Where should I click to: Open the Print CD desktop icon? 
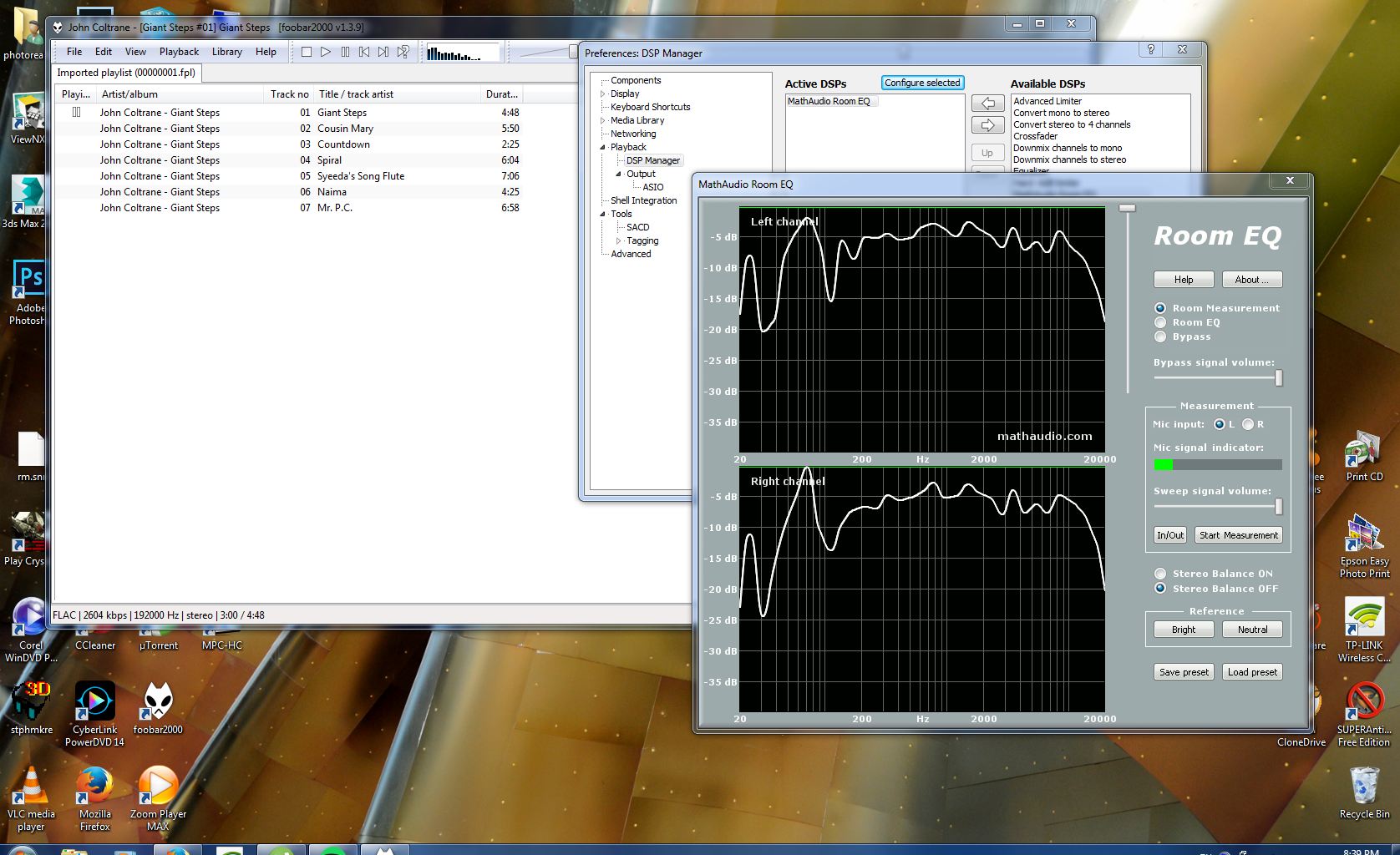point(1364,456)
